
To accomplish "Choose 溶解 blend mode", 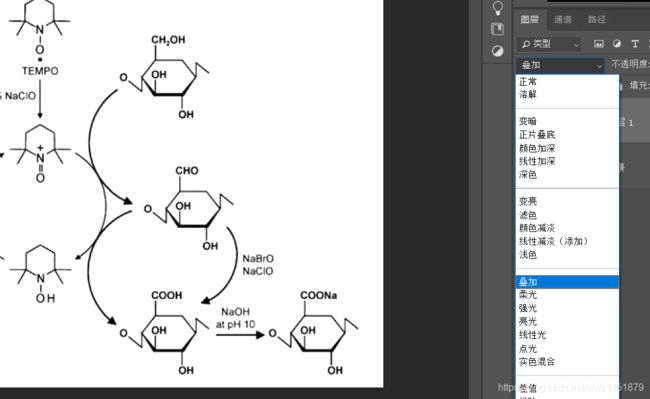I will [x=567, y=94].
